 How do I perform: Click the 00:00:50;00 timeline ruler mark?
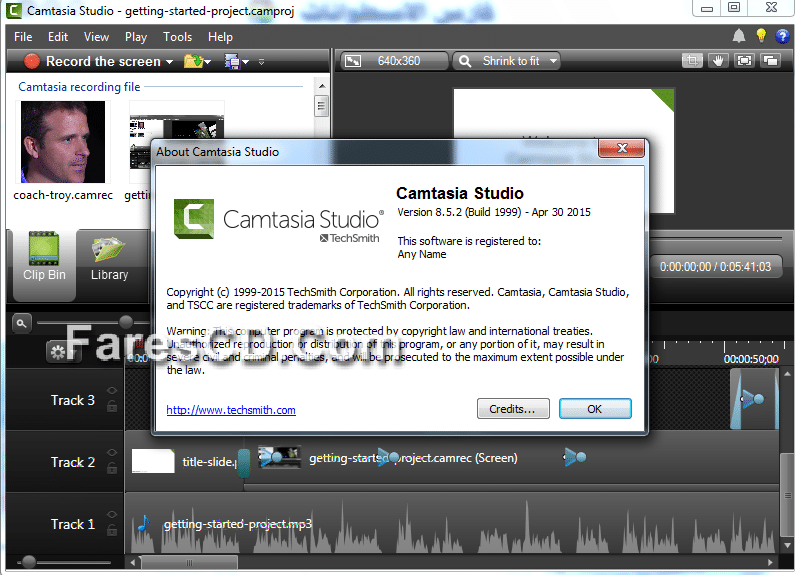click(751, 359)
